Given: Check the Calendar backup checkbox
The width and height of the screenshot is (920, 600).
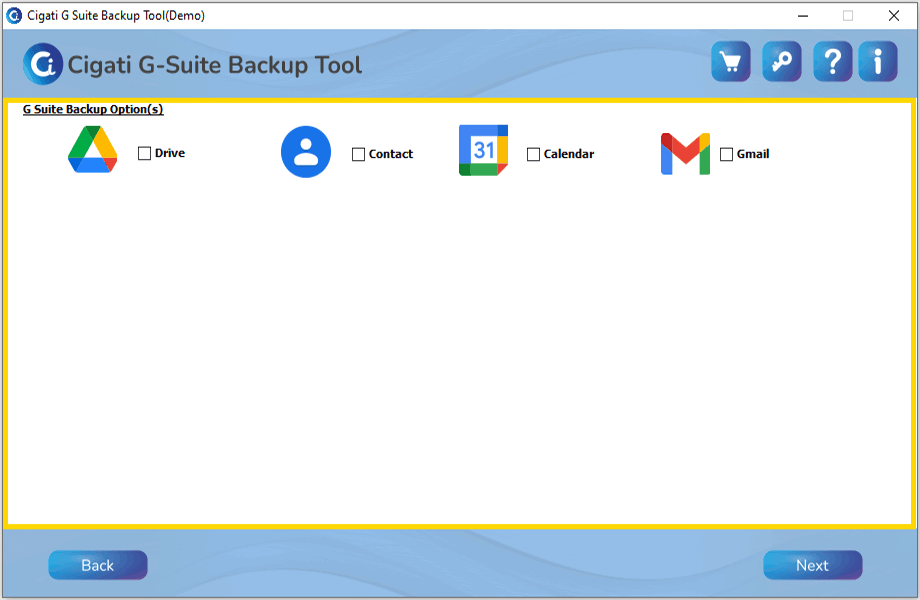Looking at the screenshot, I should [x=533, y=155].
